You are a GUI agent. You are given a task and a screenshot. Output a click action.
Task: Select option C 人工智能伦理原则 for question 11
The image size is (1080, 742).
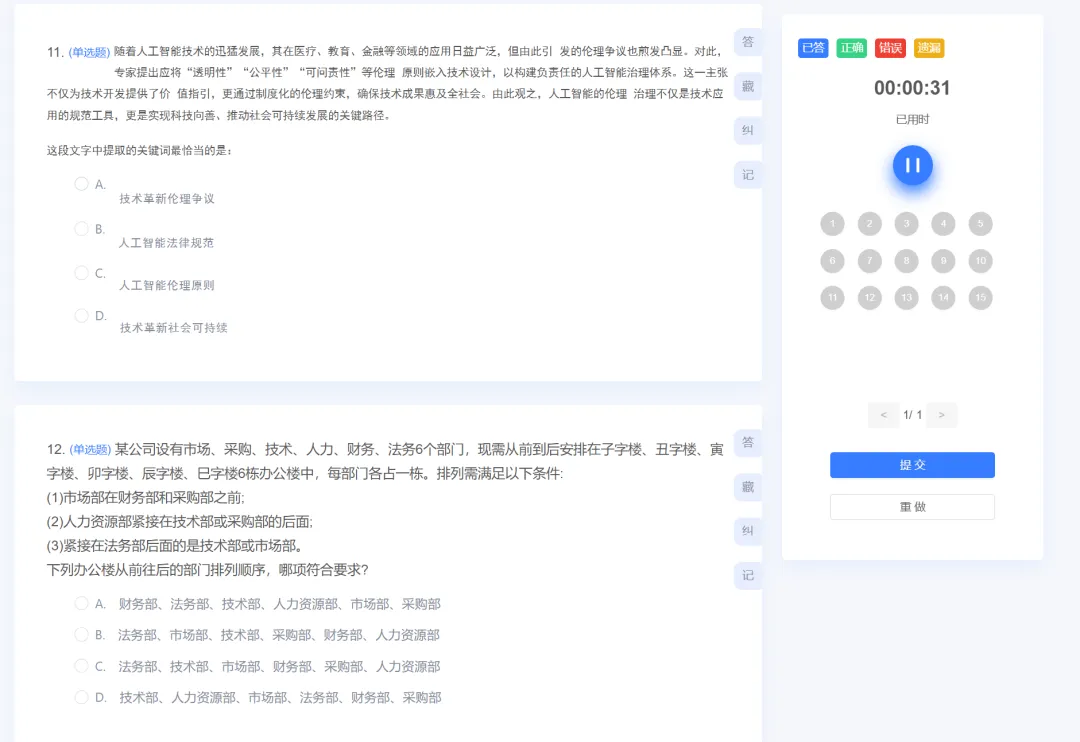(81, 273)
